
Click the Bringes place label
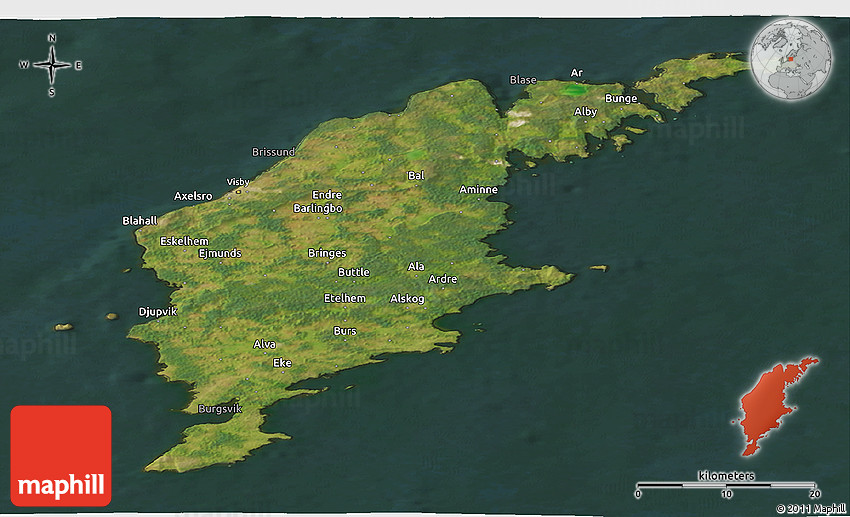pos(327,253)
